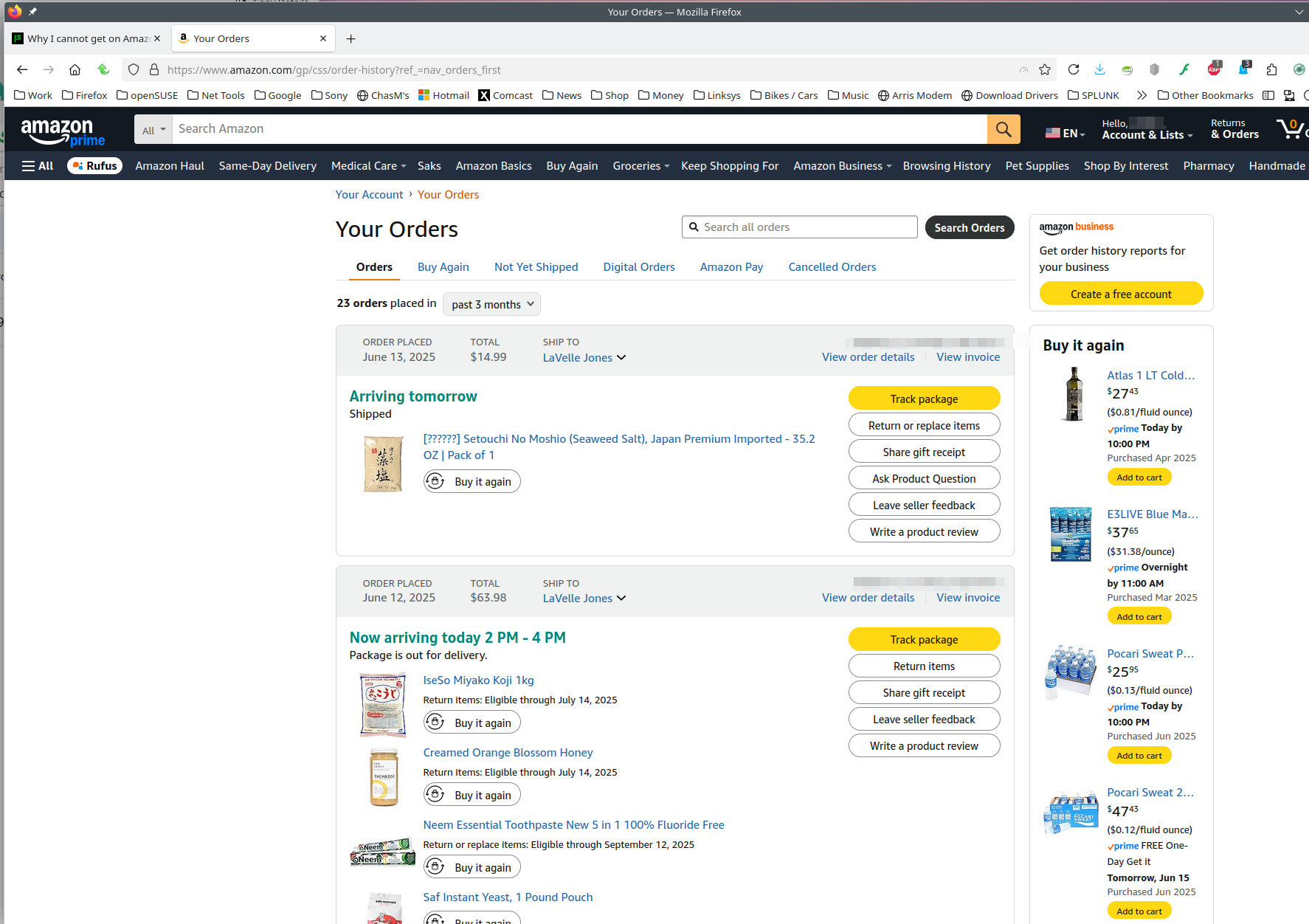Click the orange search magnifier button
This screenshot has height=924, width=1309.
(1004, 129)
